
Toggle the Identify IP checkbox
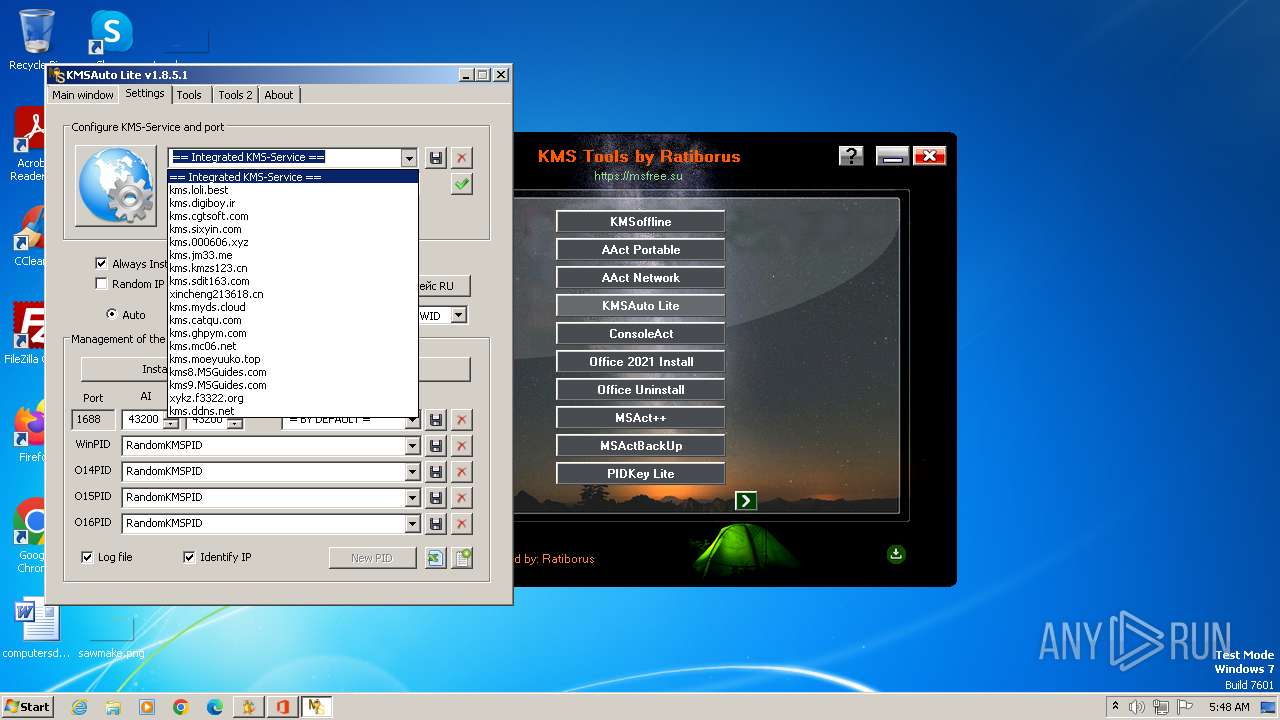(x=189, y=557)
